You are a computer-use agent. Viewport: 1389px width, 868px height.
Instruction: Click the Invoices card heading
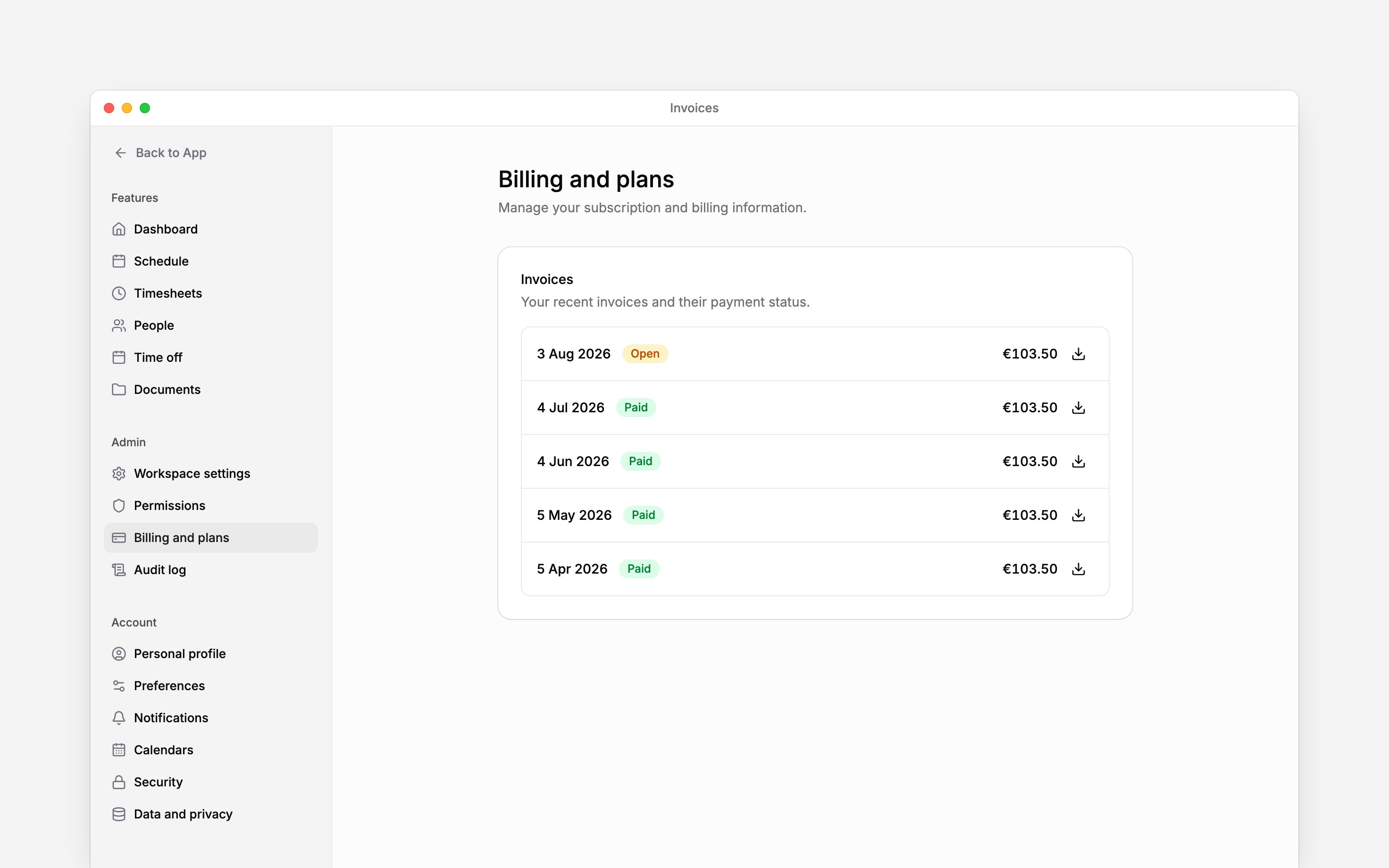pos(546,280)
